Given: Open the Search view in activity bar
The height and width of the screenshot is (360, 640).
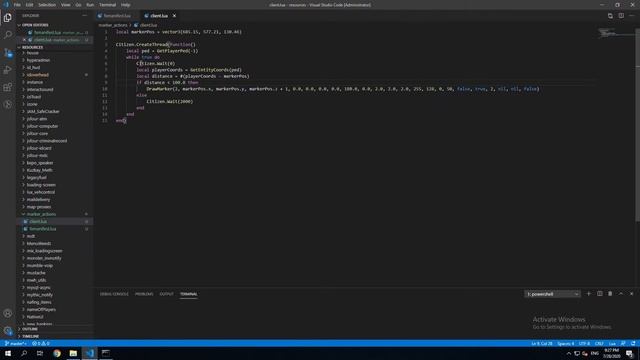Looking at the screenshot, I should click(8, 35).
